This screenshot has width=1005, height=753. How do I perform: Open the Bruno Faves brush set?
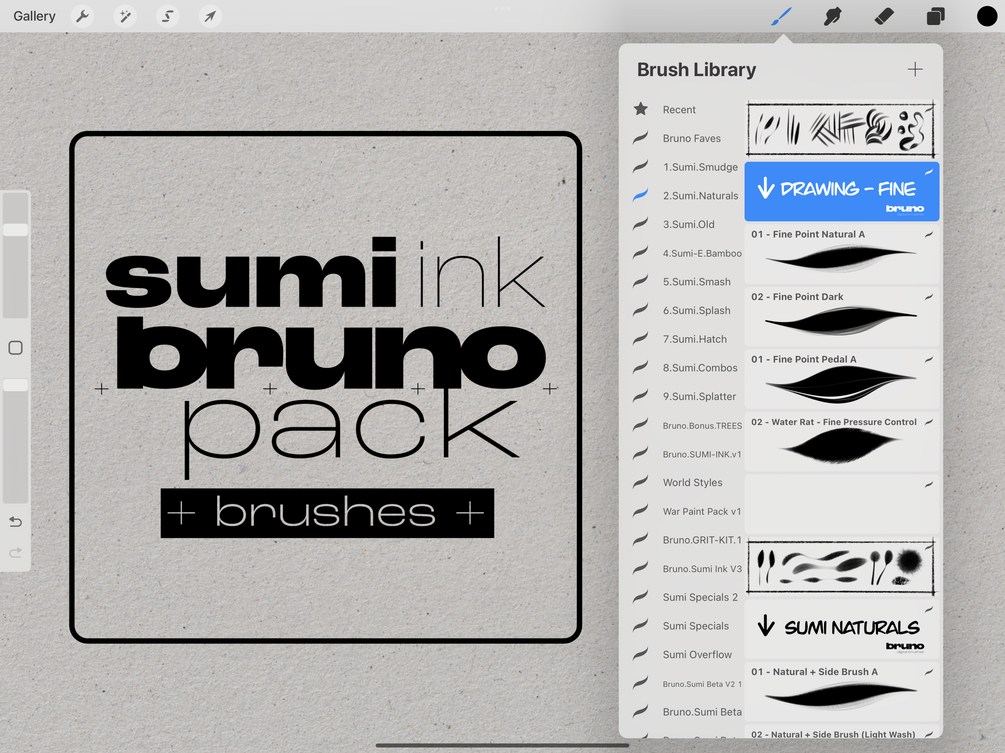pyautogui.click(x=692, y=138)
